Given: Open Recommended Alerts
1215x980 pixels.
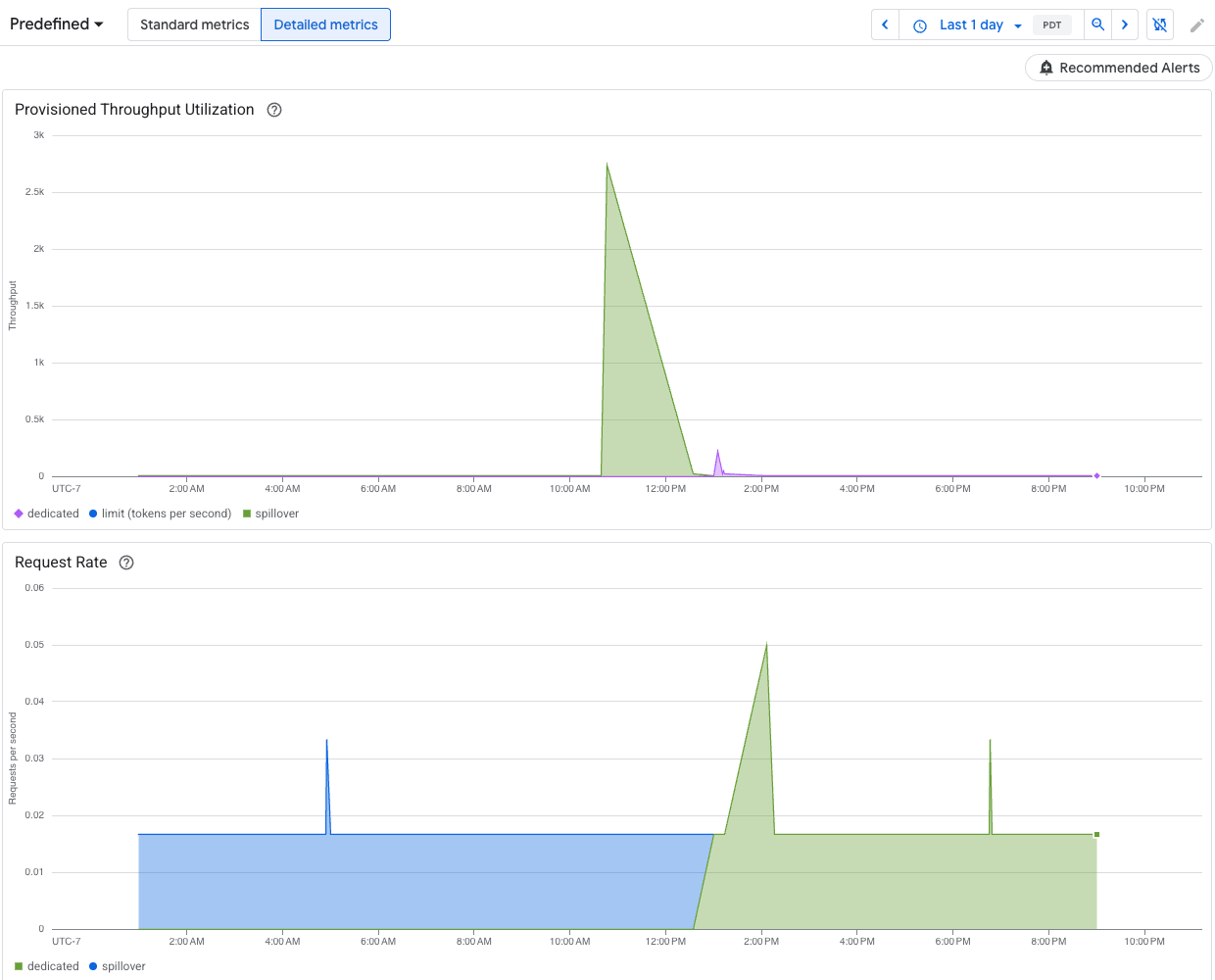Looking at the screenshot, I should pyautogui.click(x=1119, y=68).
